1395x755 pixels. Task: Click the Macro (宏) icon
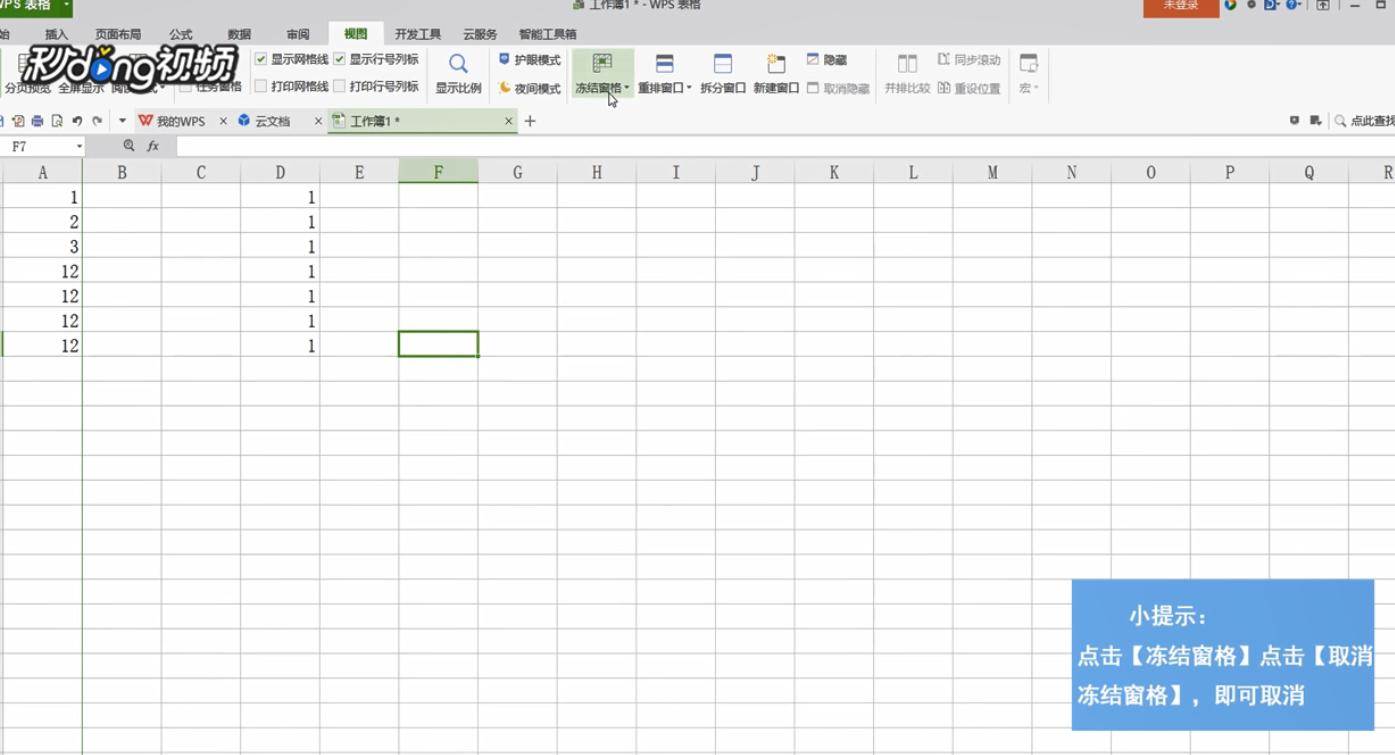1028,63
